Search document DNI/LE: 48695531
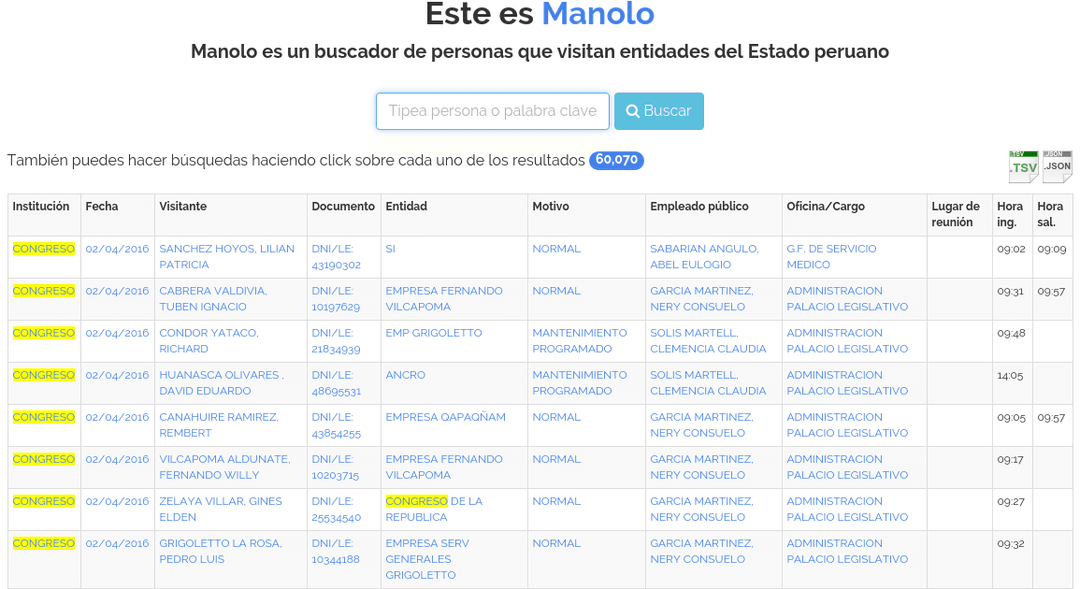Screen dimensions: 1080x589 [x=336, y=382]
